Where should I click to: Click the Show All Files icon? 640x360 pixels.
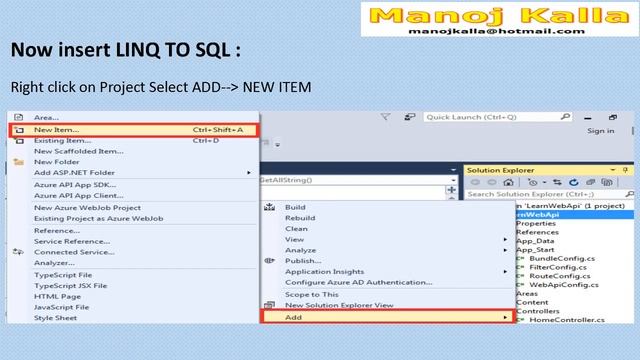tap(607, 182)
